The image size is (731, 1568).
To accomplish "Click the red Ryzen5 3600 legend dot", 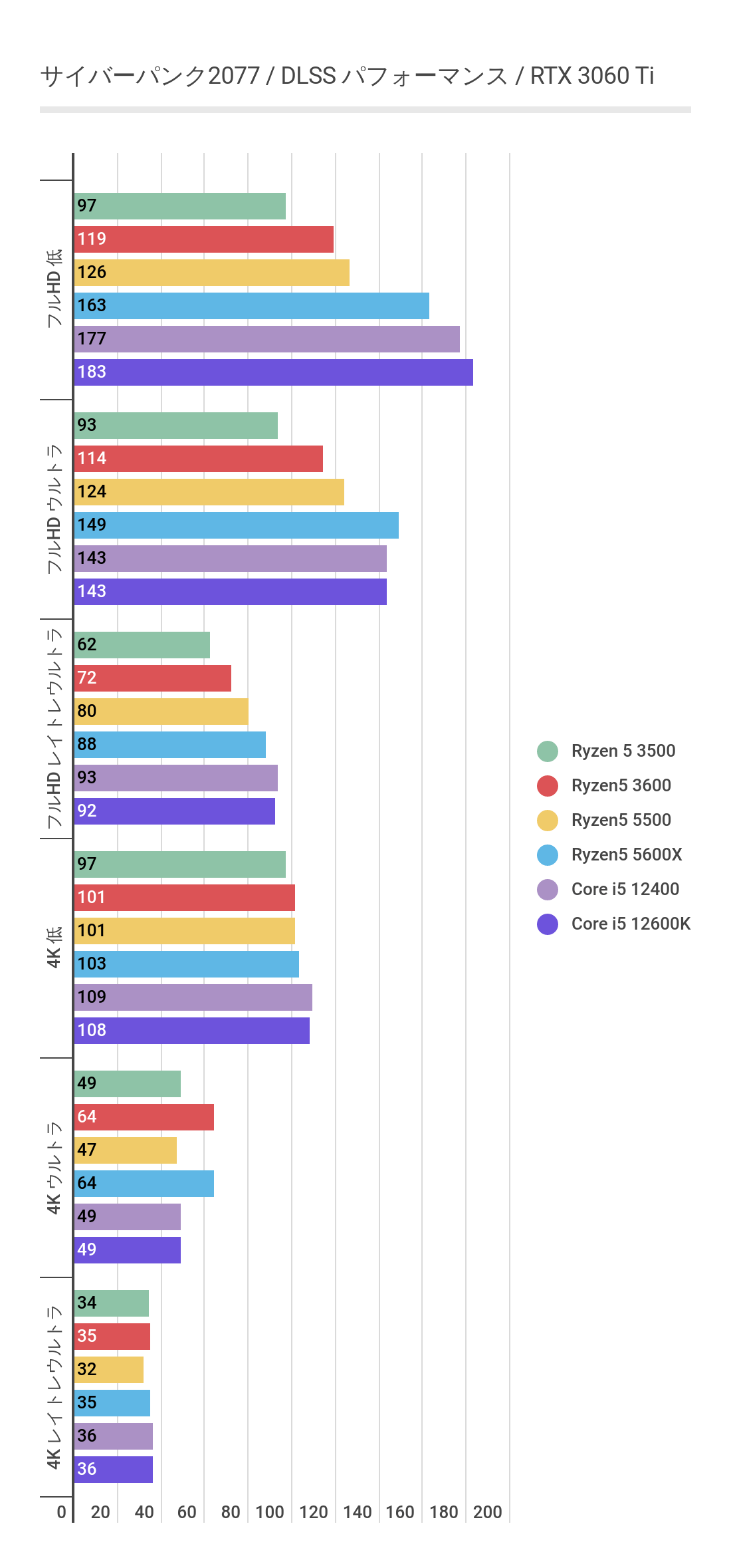I will [548, 786].
